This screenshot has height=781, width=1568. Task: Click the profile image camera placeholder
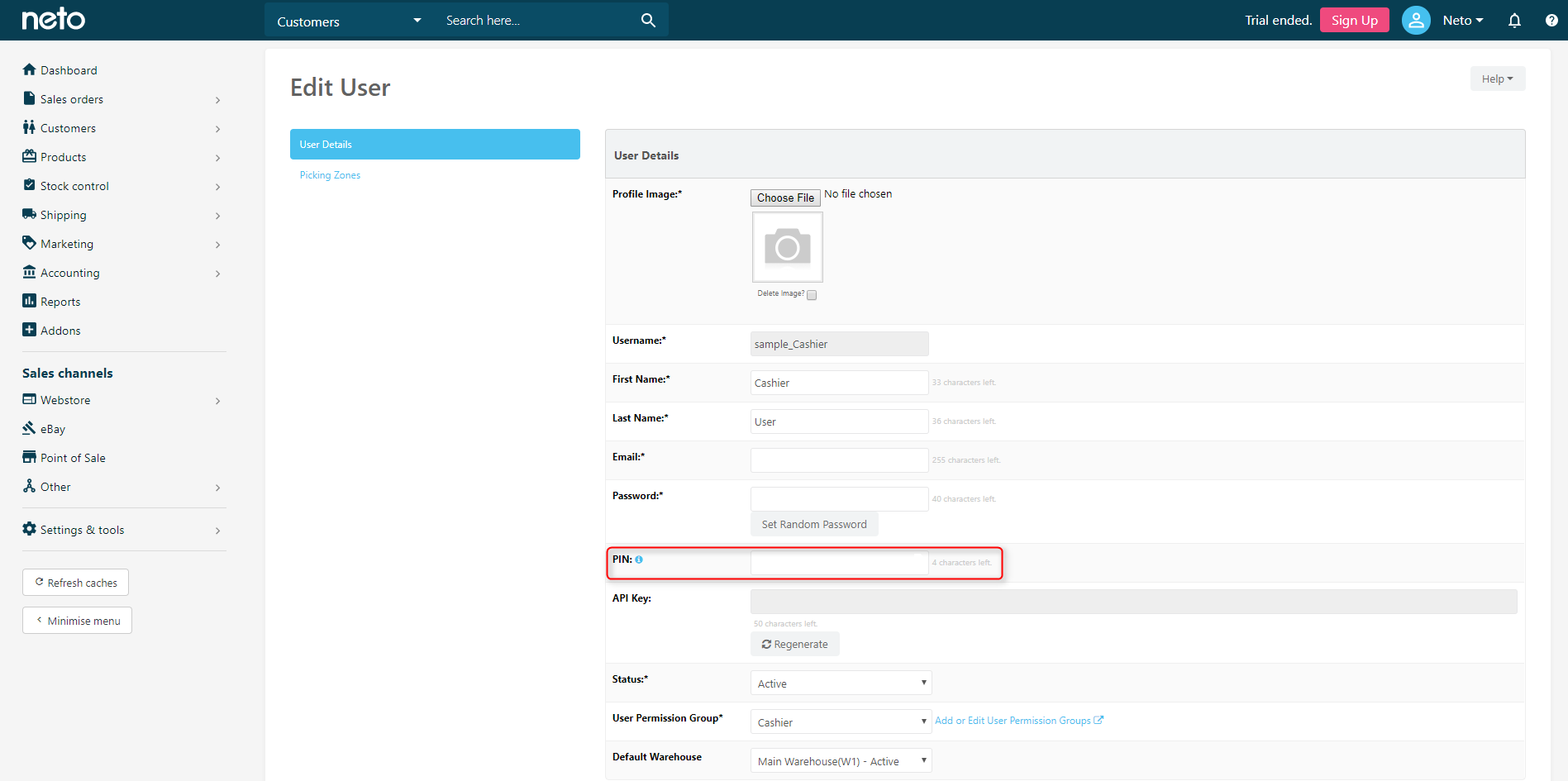[788, 247]
